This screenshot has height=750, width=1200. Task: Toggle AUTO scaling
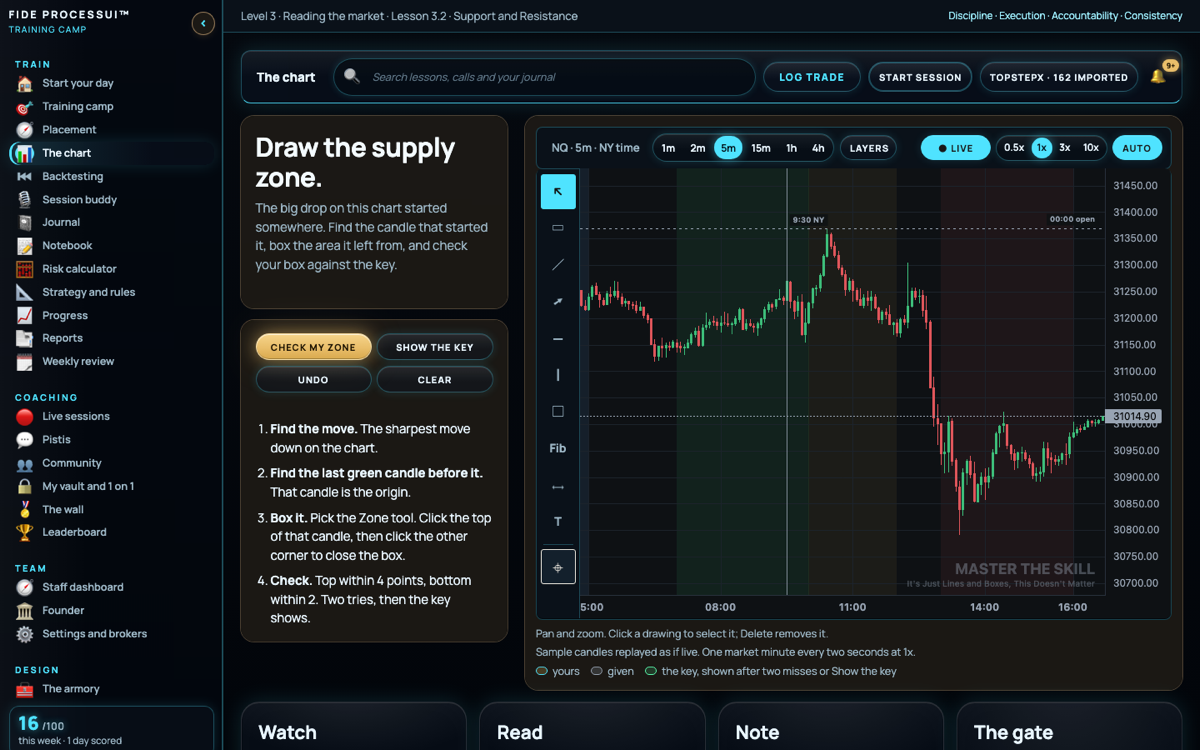click(x=1137, y=148)
